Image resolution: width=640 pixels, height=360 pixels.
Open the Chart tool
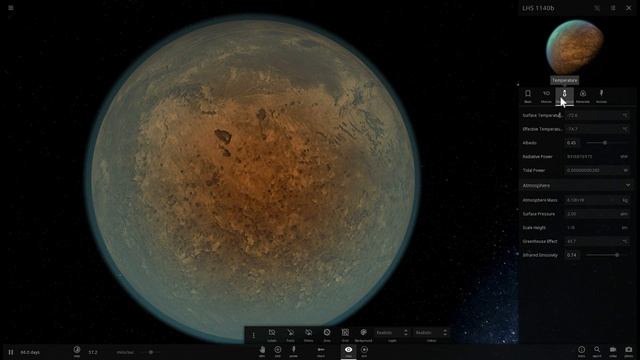click(x=321, y=351)
